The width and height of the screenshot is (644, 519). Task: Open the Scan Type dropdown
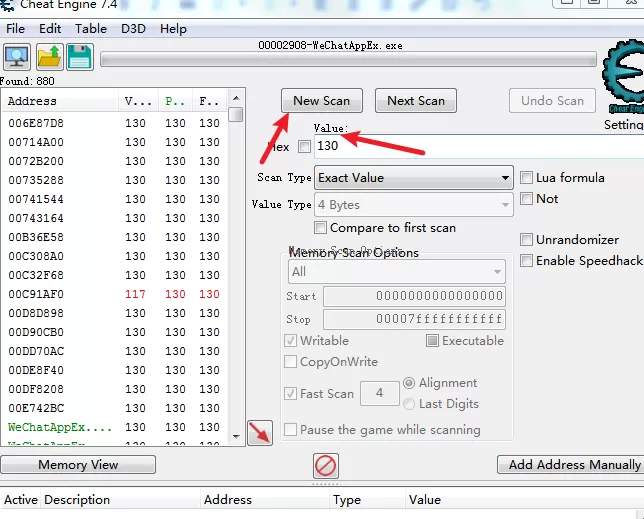(x=414, y=178)
